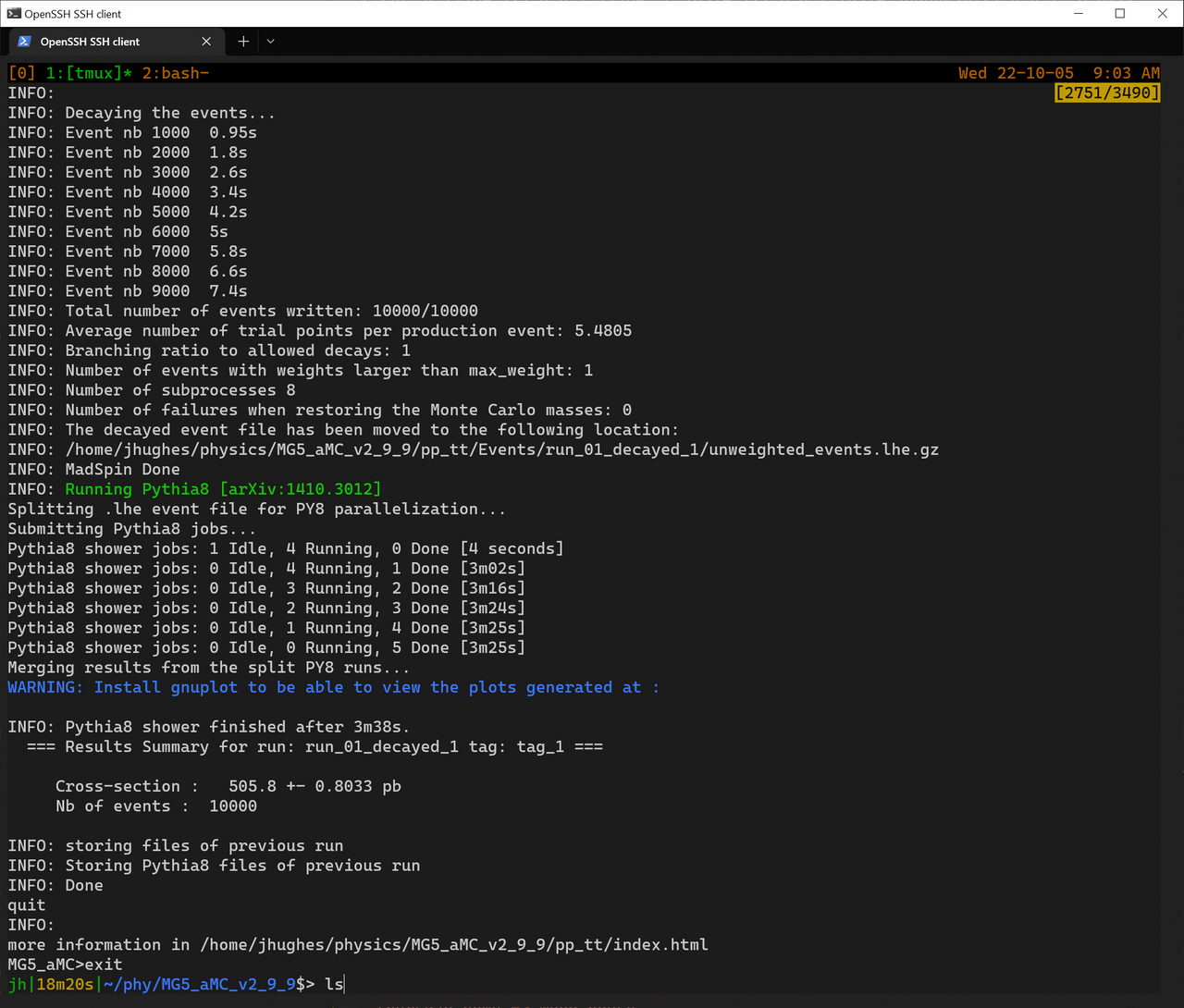Click the line 'Event nb 3000 2.6s'
Screen dimensions: 1184x1008
128,172
